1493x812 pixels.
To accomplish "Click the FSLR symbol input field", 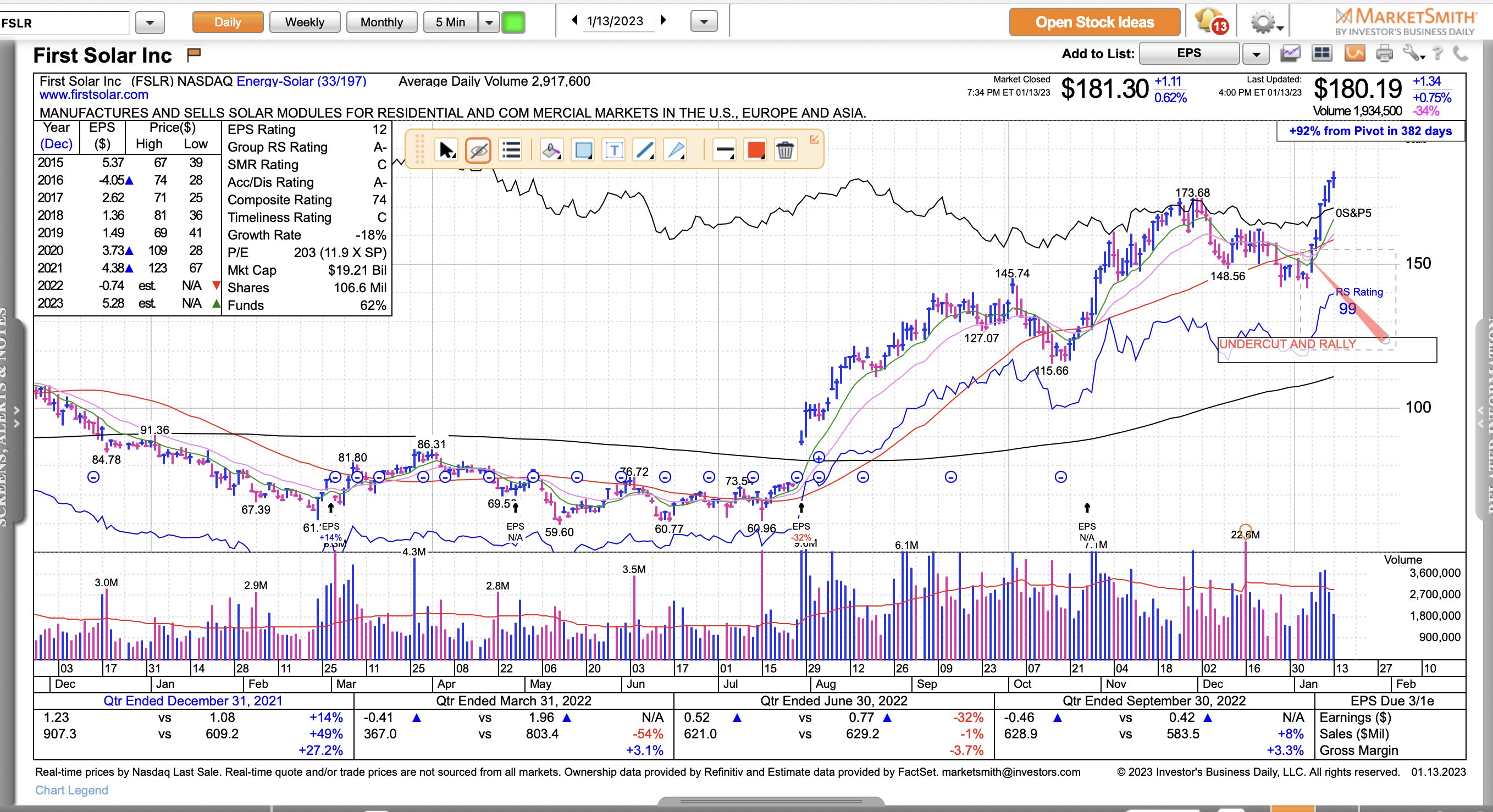I will tap(64, 23).
